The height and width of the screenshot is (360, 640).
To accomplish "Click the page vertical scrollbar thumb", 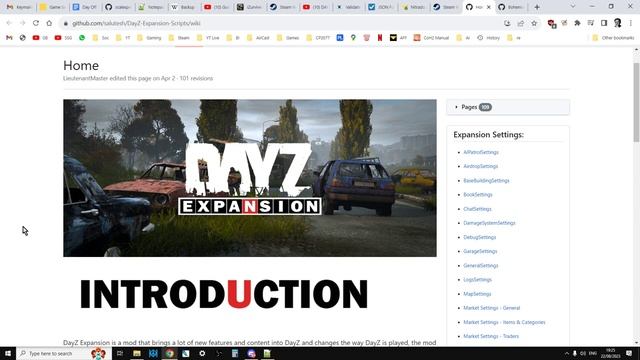I will (x=636, y=102).
